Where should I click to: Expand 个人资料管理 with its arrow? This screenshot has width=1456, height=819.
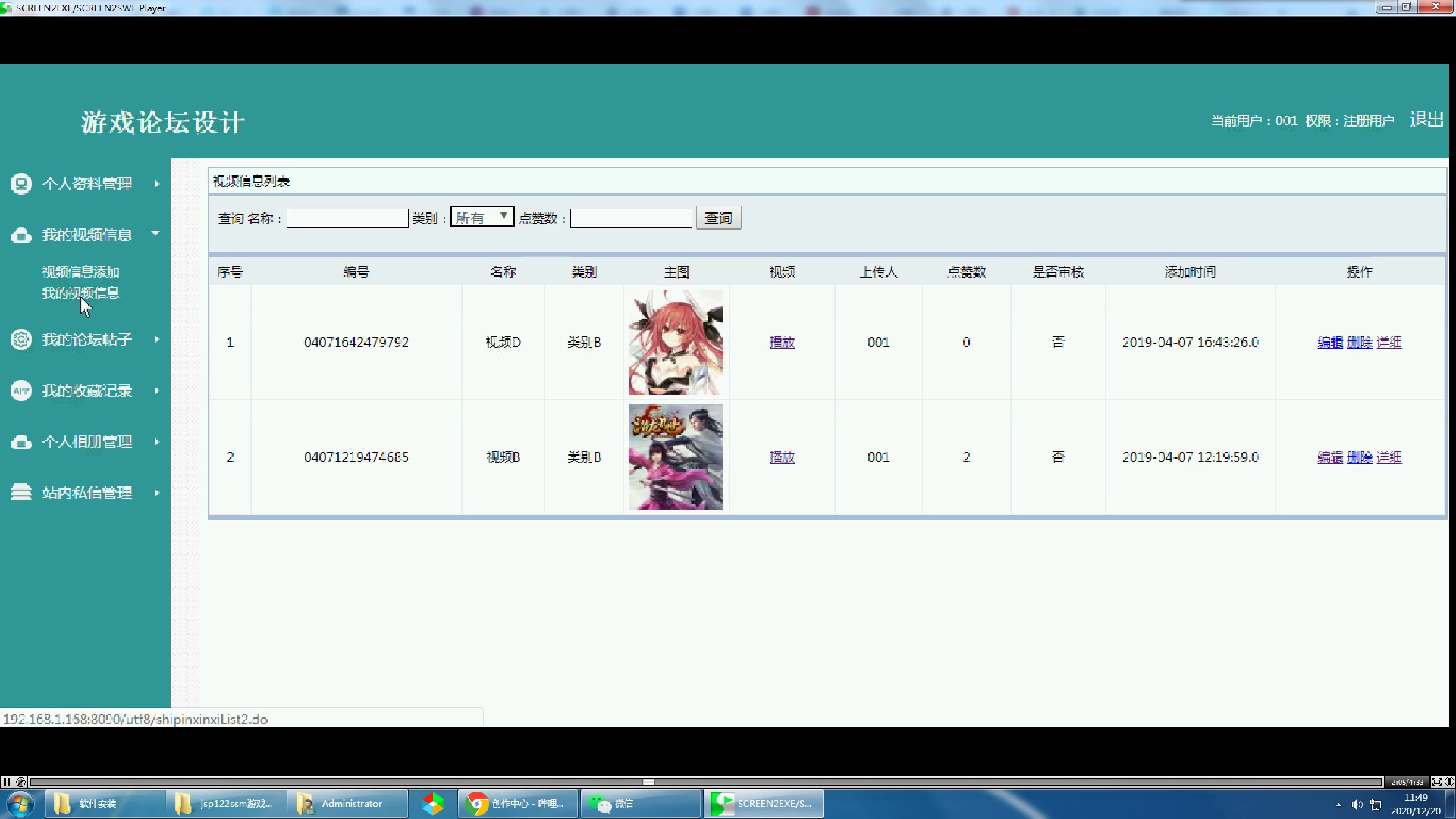(x=157, y=184)
